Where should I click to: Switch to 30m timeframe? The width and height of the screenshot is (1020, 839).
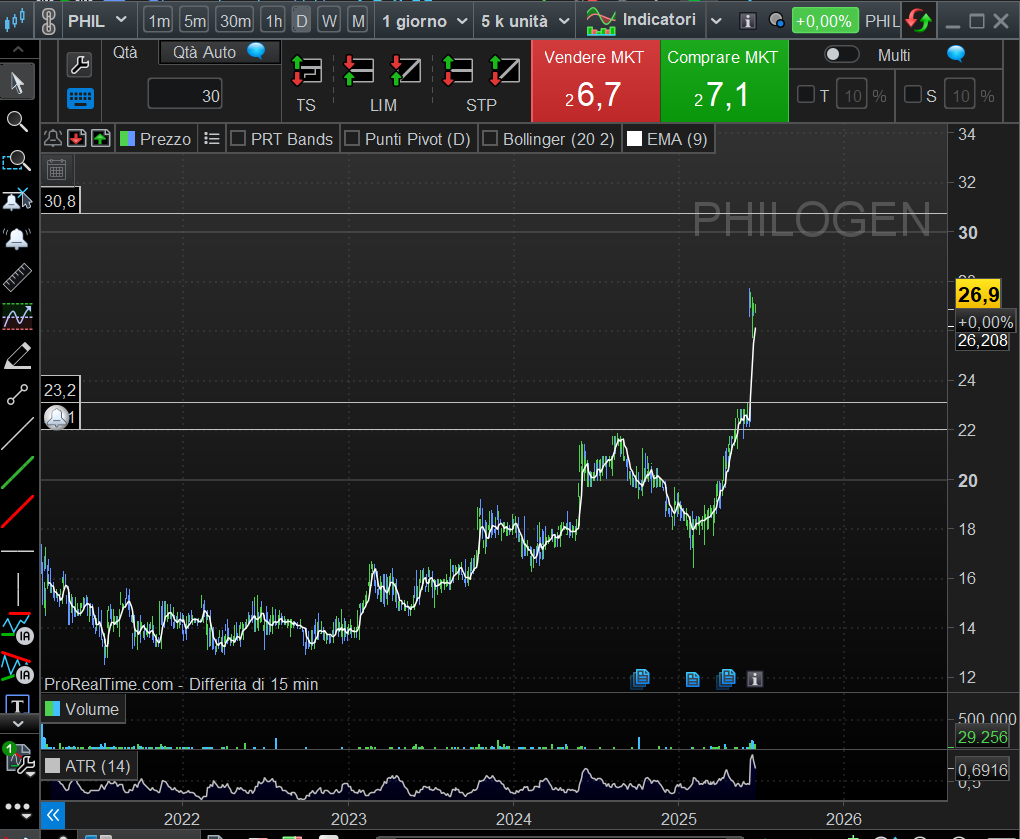(x=235, y=21)
